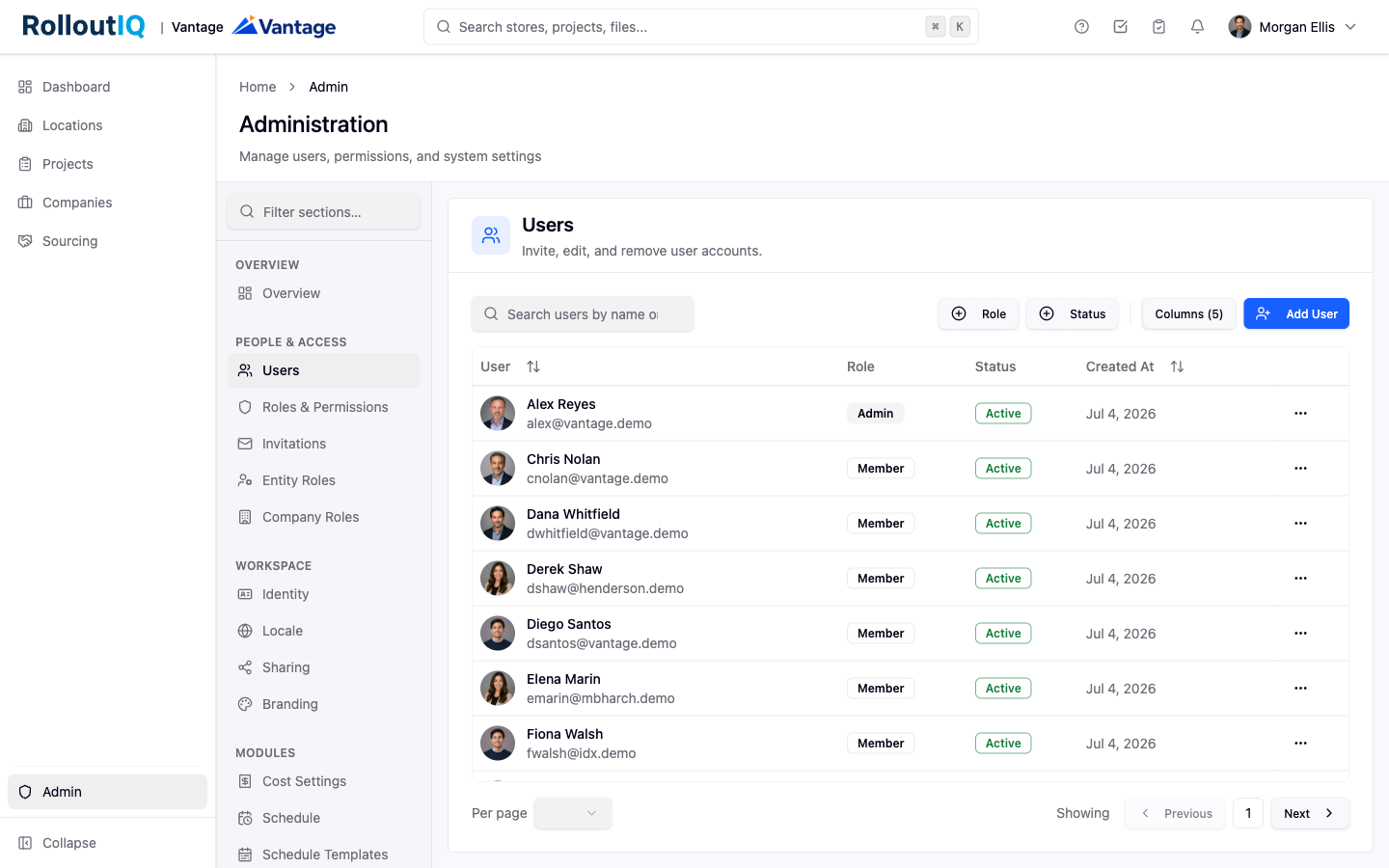Click the RolloutIQ logo
Screen dimensions: 1389x868
84,26
